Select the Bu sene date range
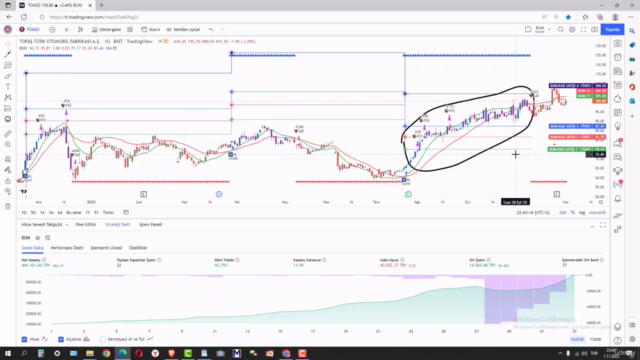Image resolution: width=640 pixels, height=360 pixels. tap(74, 213)
